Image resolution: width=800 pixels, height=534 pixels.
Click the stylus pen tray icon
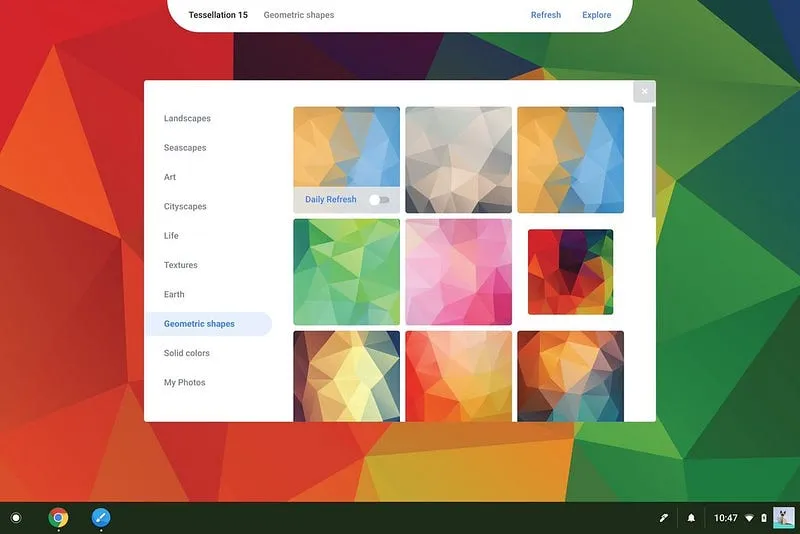(x=663, y=518)
